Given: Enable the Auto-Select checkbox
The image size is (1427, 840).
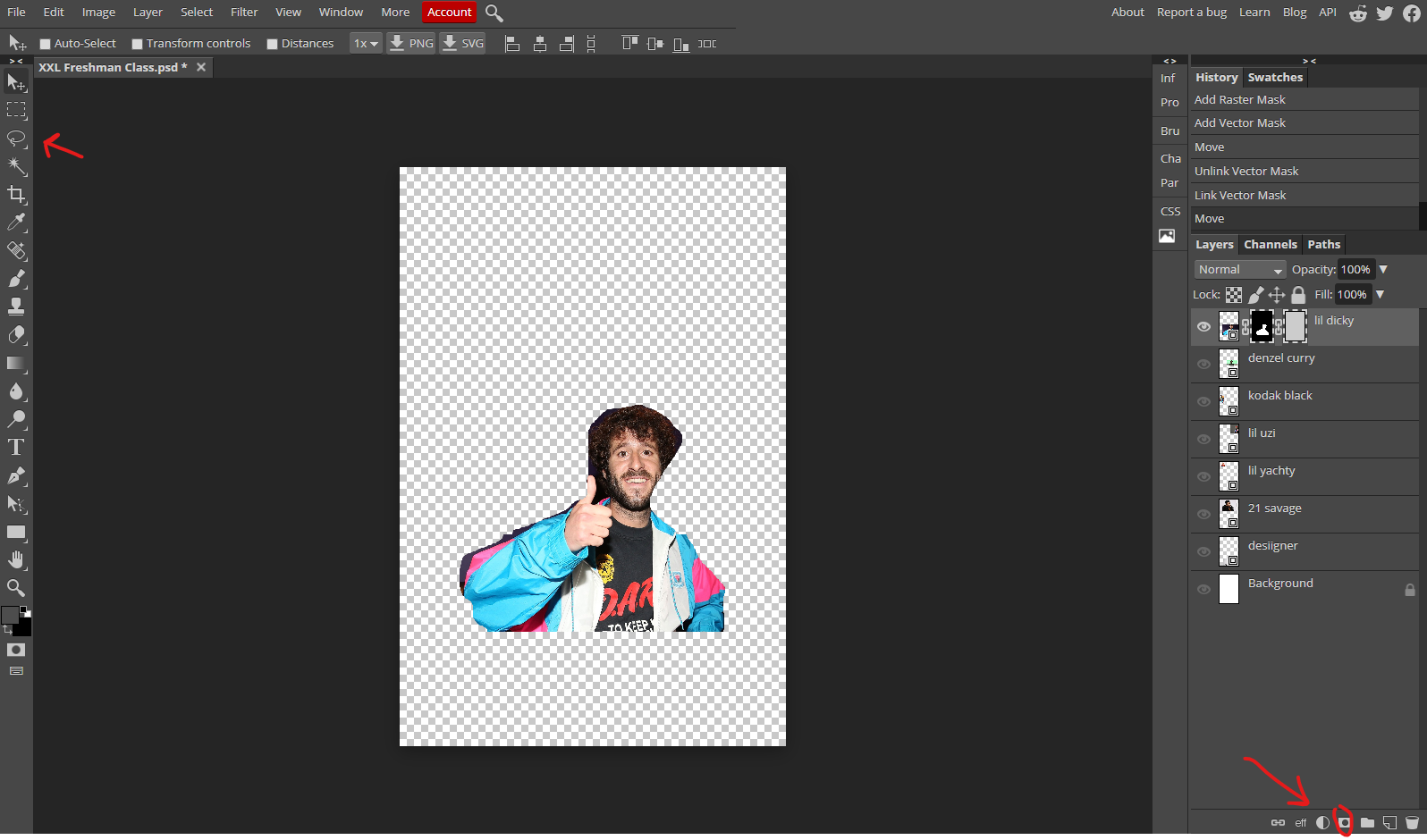Looking at the screenshot, I should point(45,44).
